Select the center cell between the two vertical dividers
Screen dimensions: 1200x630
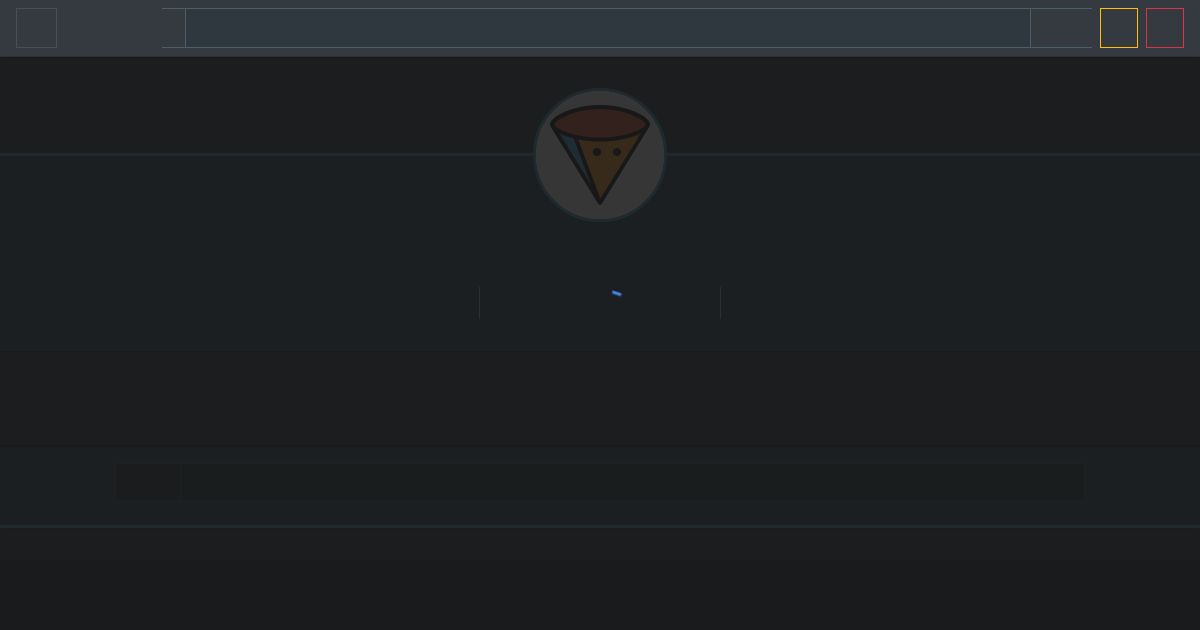[x=600, y=302]
